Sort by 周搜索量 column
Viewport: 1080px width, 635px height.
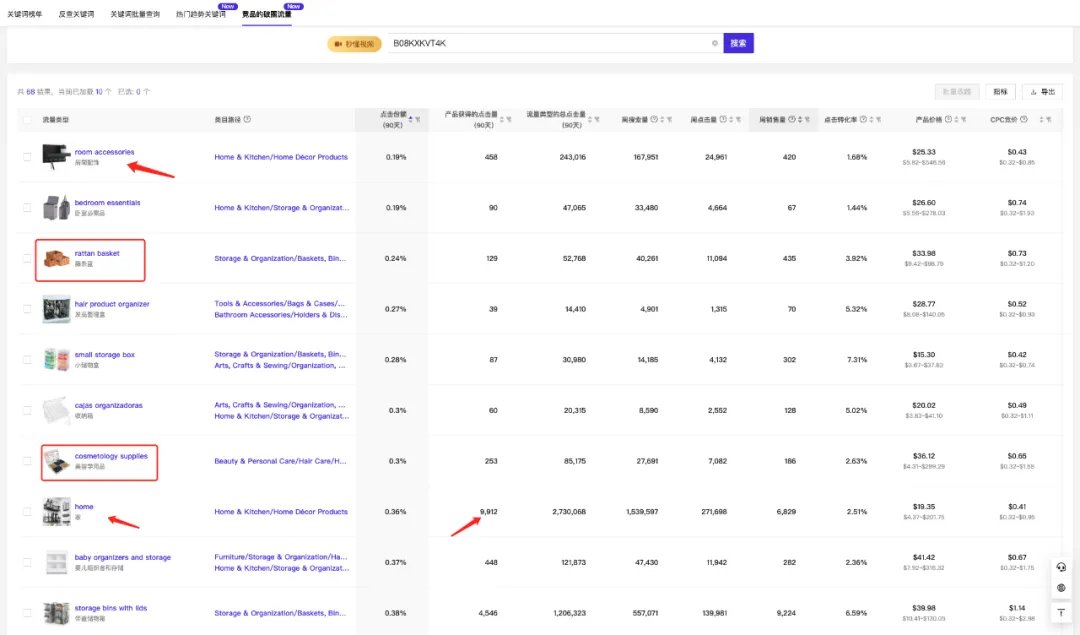click(x=662, y=120)
